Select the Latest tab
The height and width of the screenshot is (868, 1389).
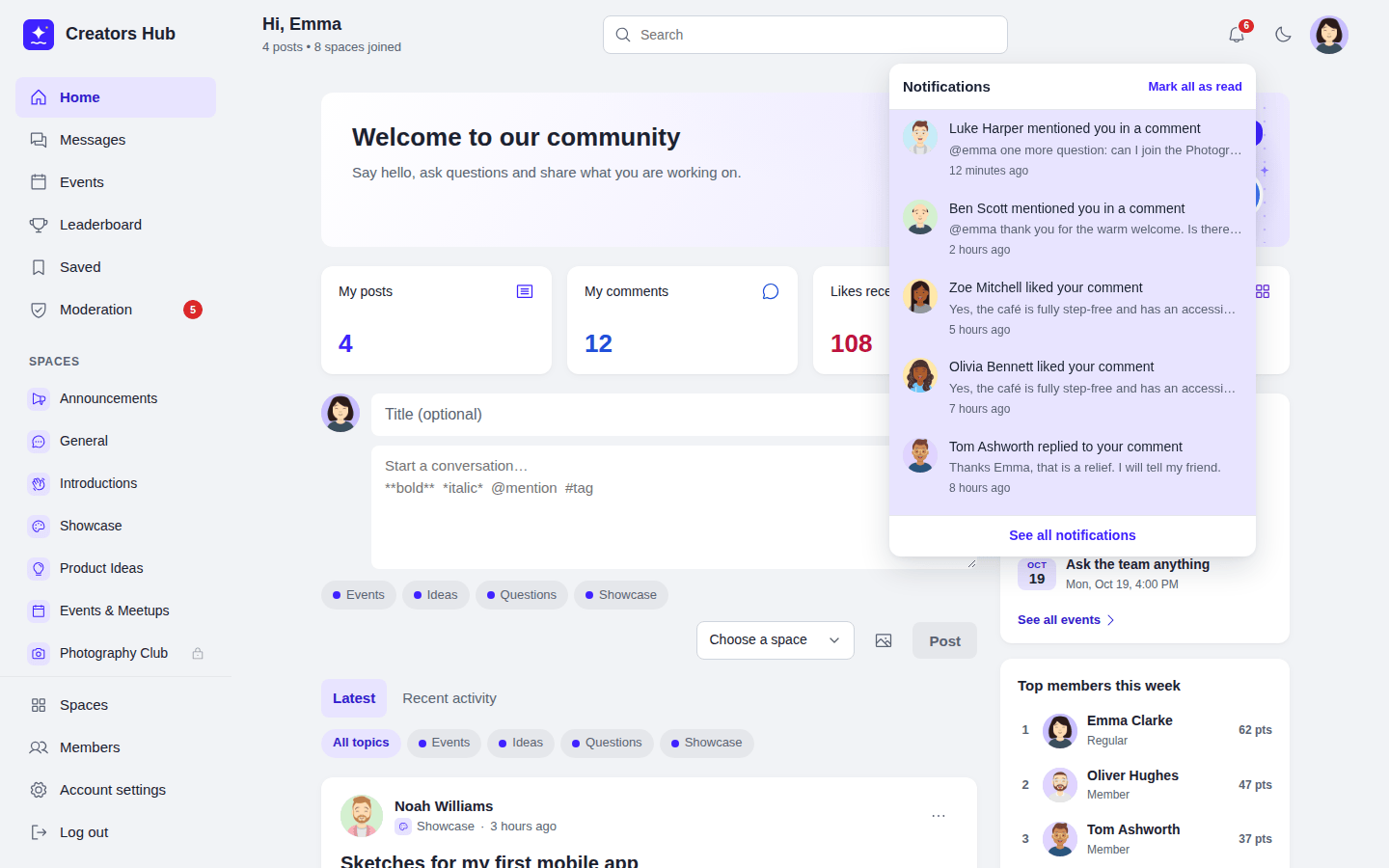click(x=354, y=698)
